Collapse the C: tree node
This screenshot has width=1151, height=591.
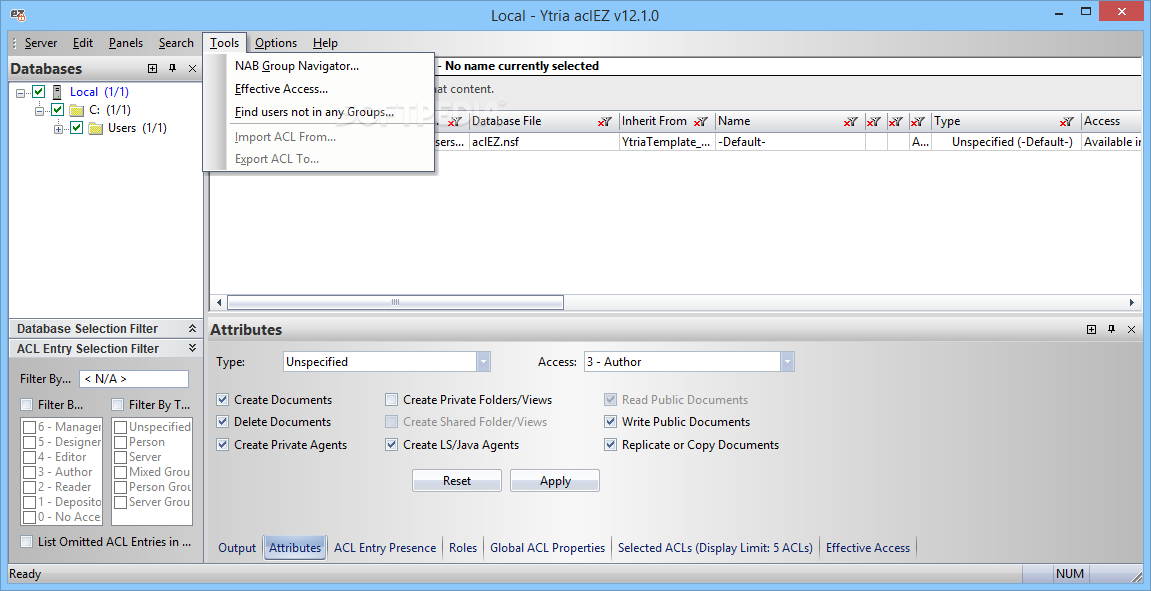click(40, 111)
